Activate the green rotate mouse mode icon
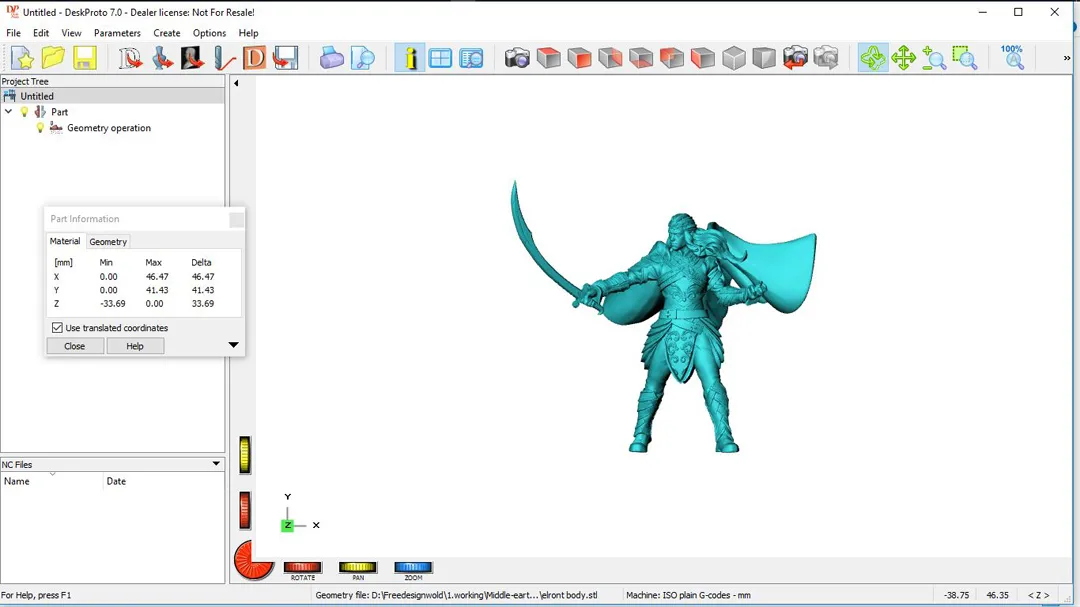The image size is (1080, 607). (x=873, y=58)
